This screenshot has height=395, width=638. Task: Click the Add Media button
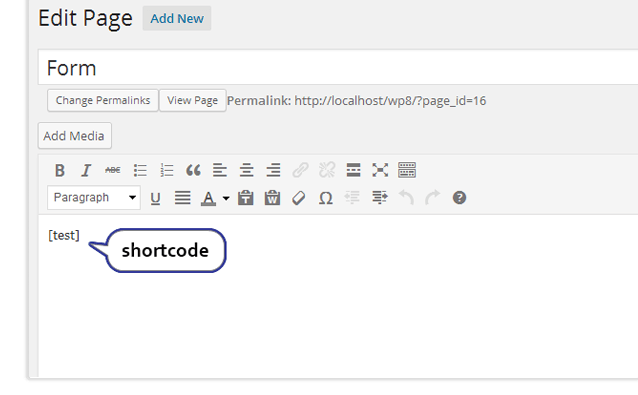[74, 136]
